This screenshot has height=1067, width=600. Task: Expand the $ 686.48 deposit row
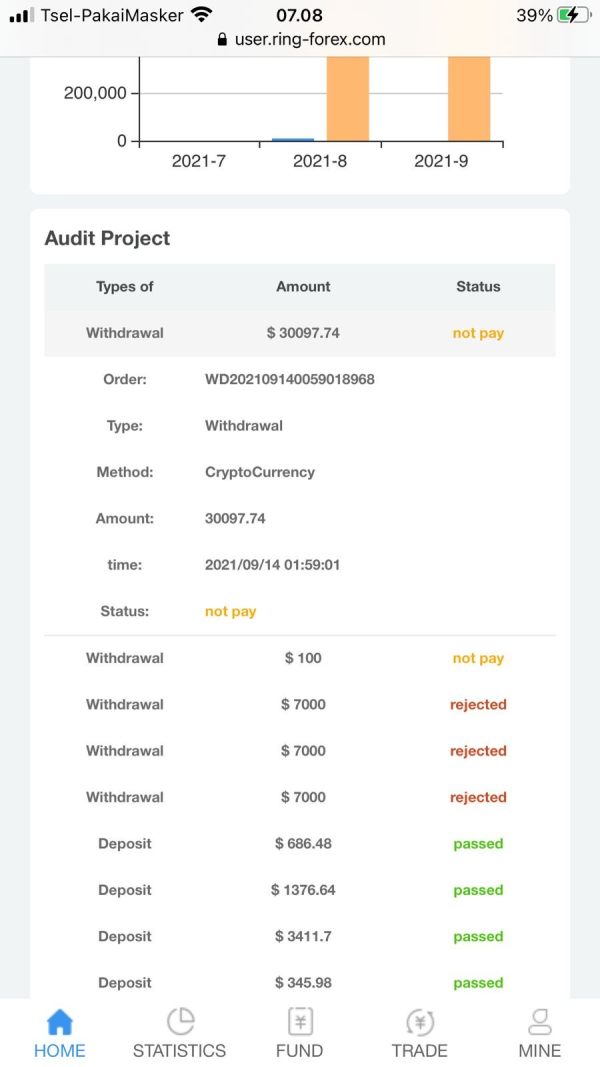point(300,844)
